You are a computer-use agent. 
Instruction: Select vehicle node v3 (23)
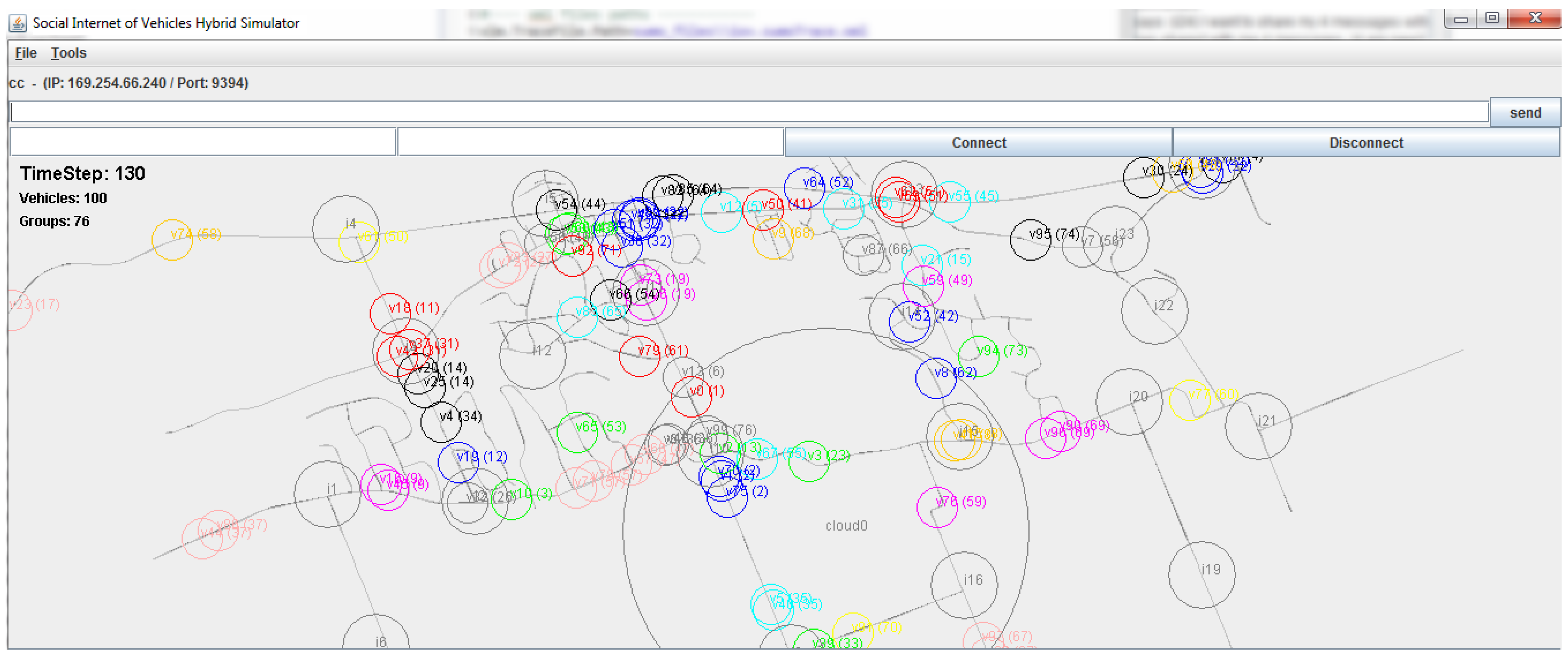(809, 461)
